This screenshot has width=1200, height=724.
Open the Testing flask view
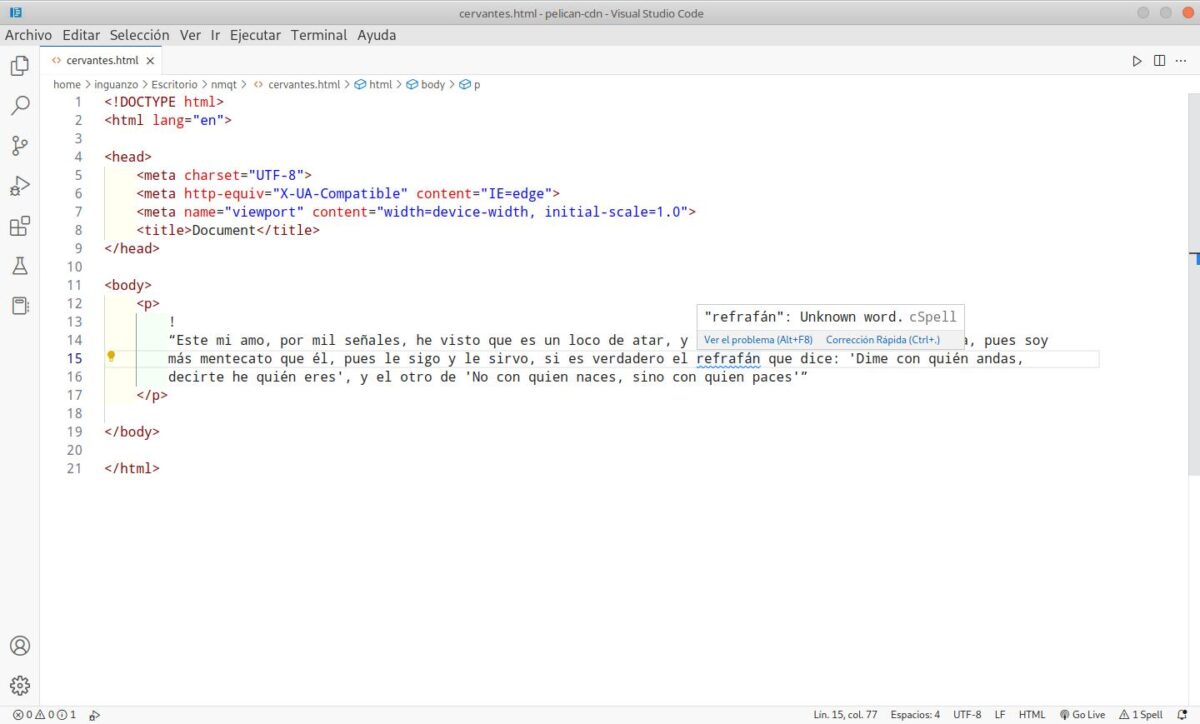pos(20,266)
